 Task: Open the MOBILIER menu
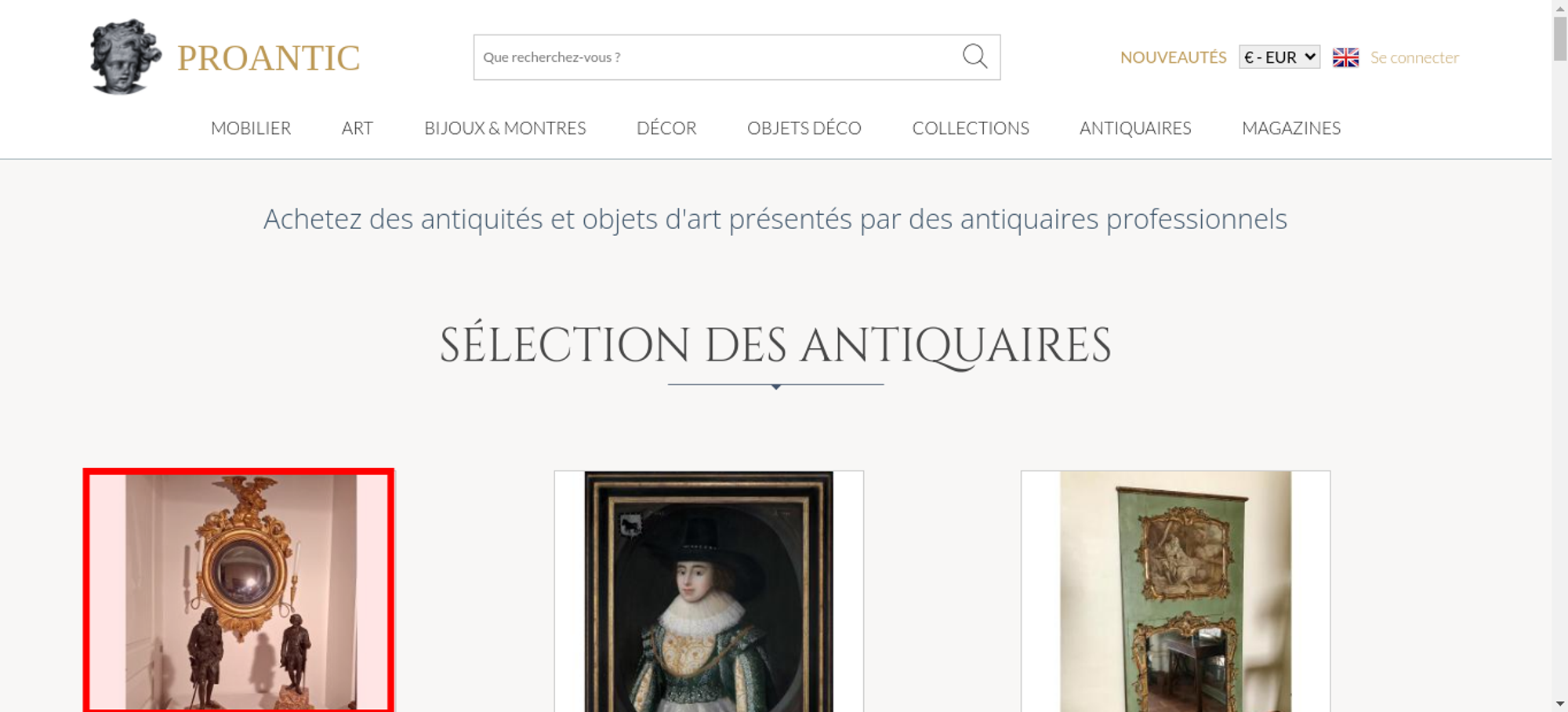click(251, 128)
